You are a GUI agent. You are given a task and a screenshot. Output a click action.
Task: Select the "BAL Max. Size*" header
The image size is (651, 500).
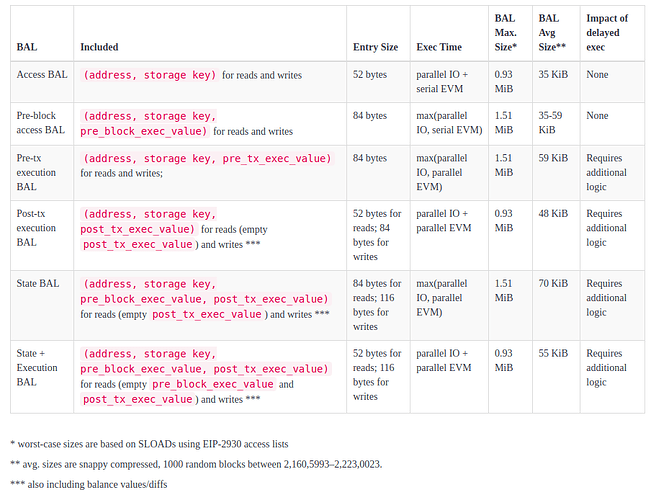pyautogui.click(x=505, y=32)
